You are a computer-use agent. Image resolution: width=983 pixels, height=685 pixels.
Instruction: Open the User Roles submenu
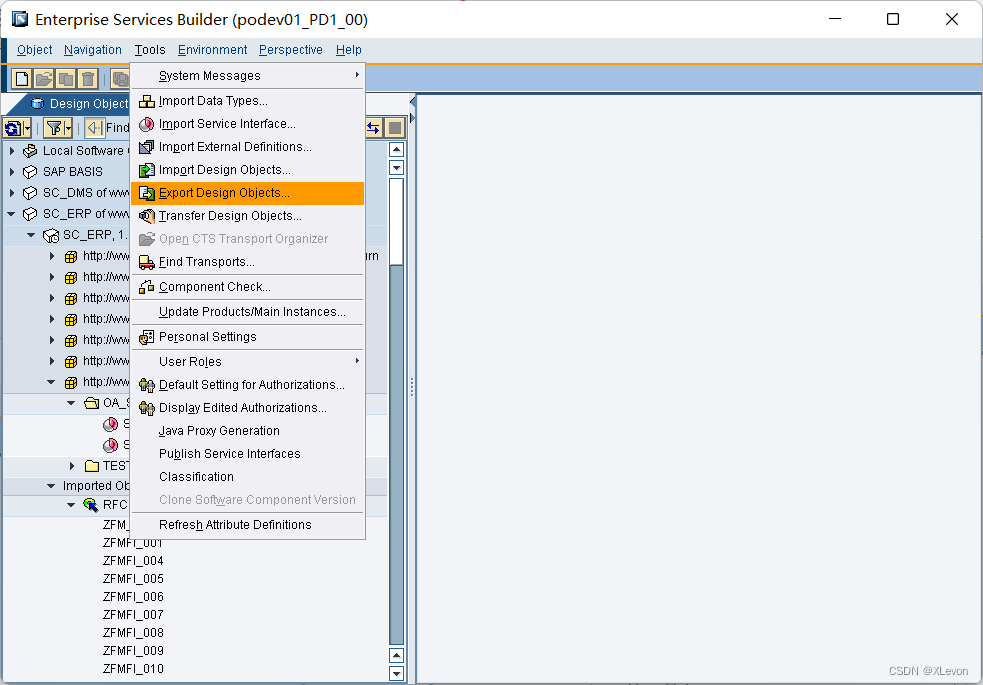(x=248, y=362)
